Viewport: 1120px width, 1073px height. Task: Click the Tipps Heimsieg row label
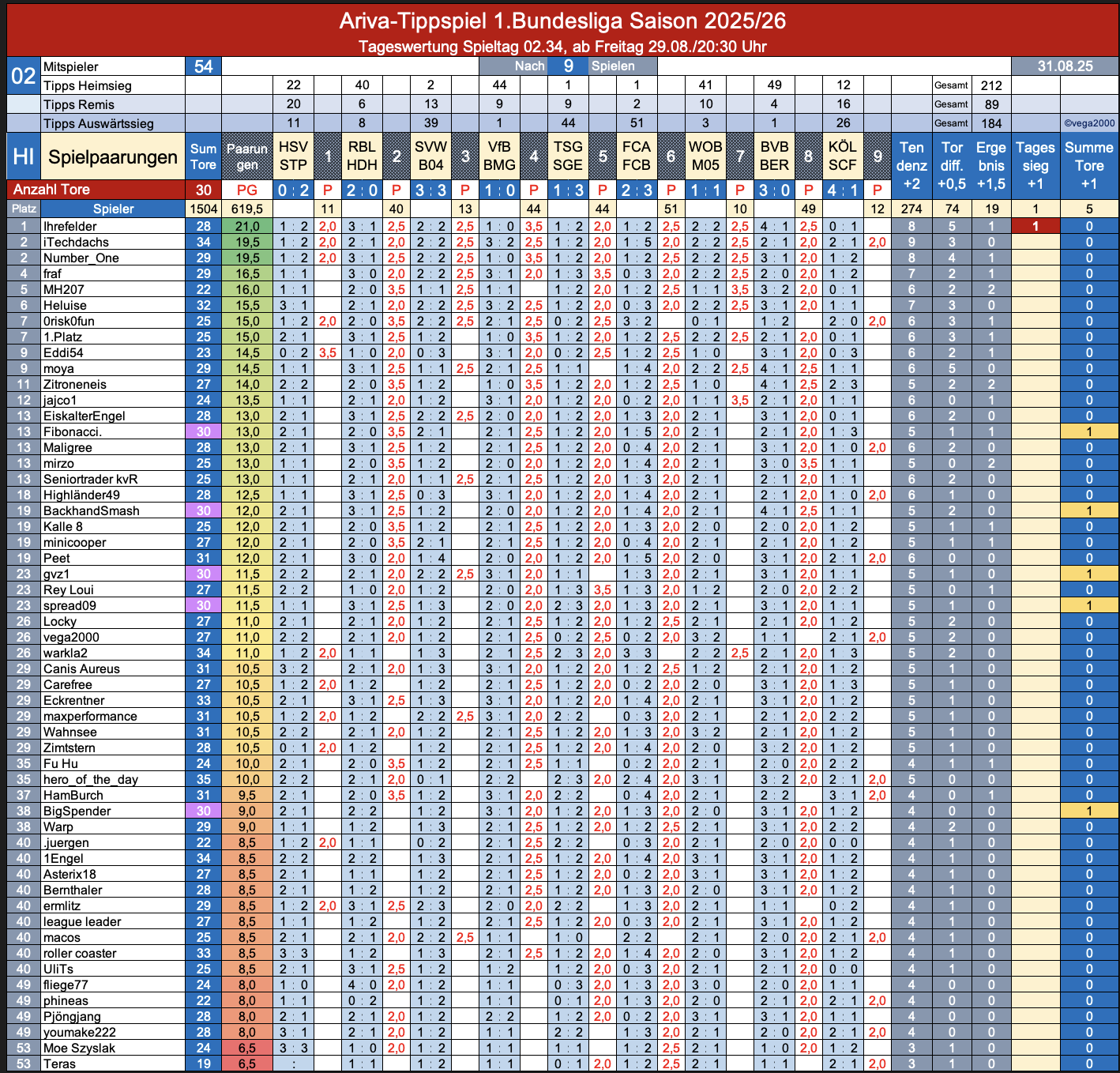(113, 85)
